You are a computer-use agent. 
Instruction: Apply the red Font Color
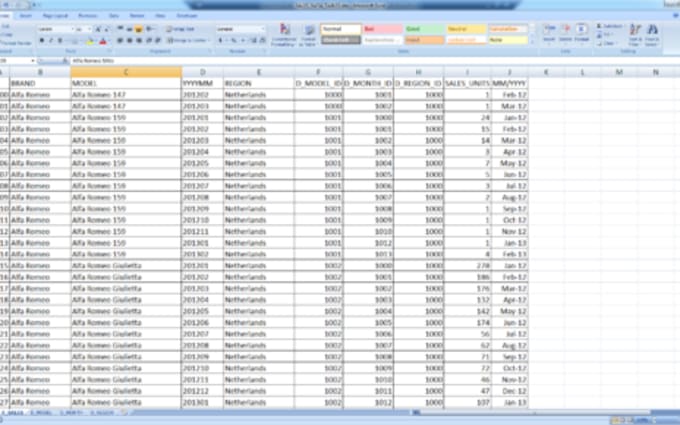pyautogui.click(x=103, y=42)
